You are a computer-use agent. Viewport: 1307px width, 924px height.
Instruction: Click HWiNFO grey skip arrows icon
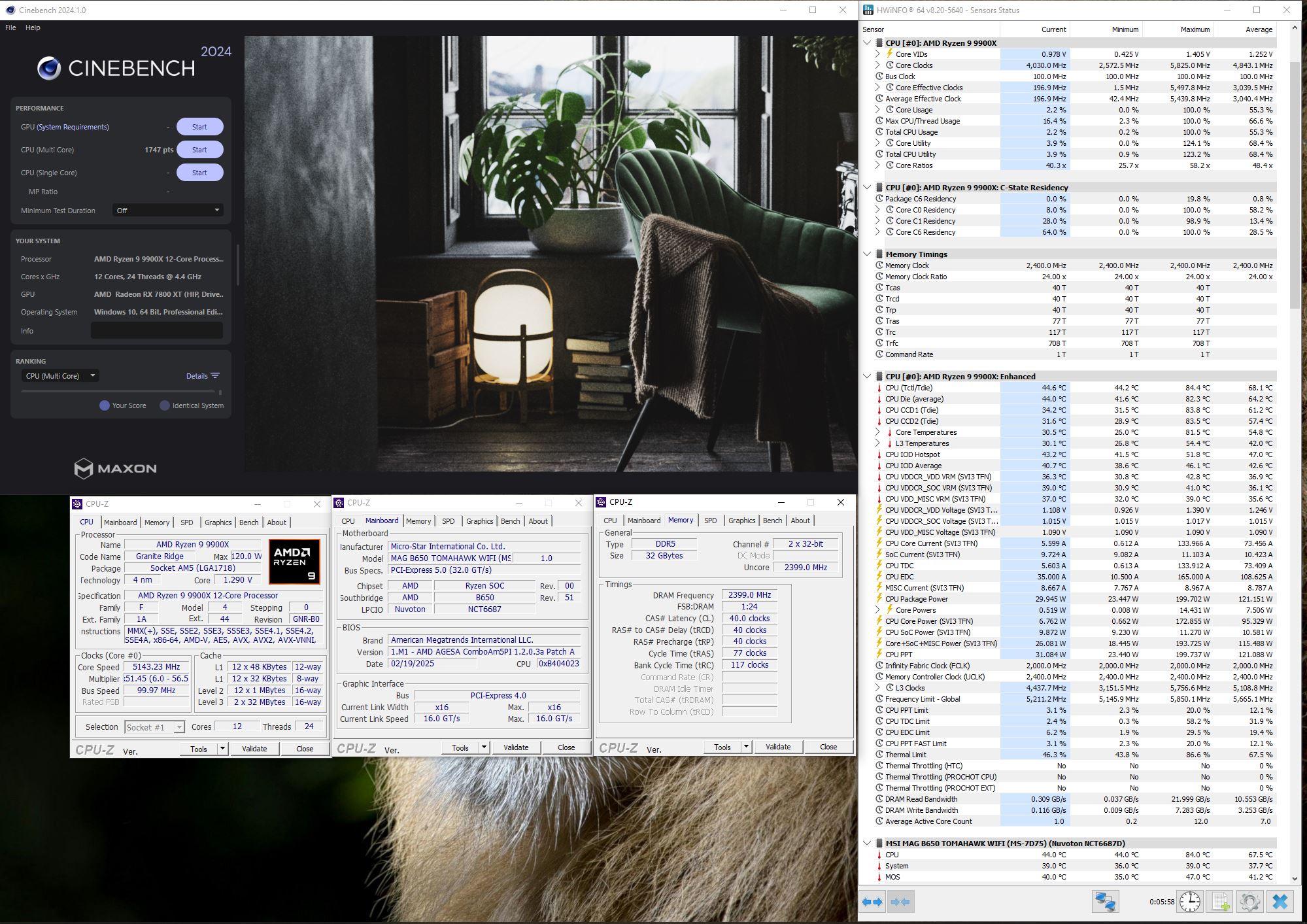point(900,902)
